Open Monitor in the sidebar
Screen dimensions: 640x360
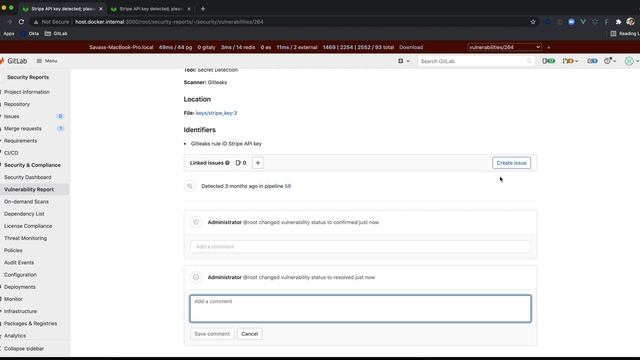point(13,299)
